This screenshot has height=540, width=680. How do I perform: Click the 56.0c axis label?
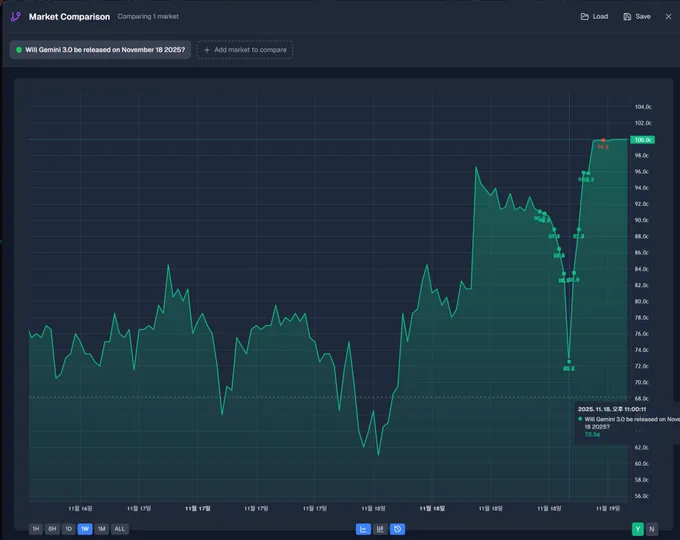click(642, 496)
